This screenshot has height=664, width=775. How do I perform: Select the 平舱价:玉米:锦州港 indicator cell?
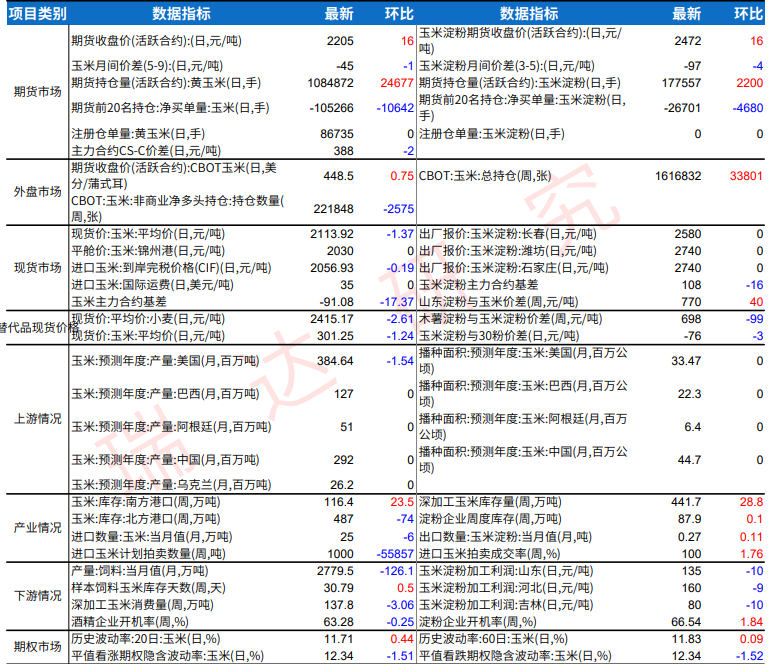[143, 250]
